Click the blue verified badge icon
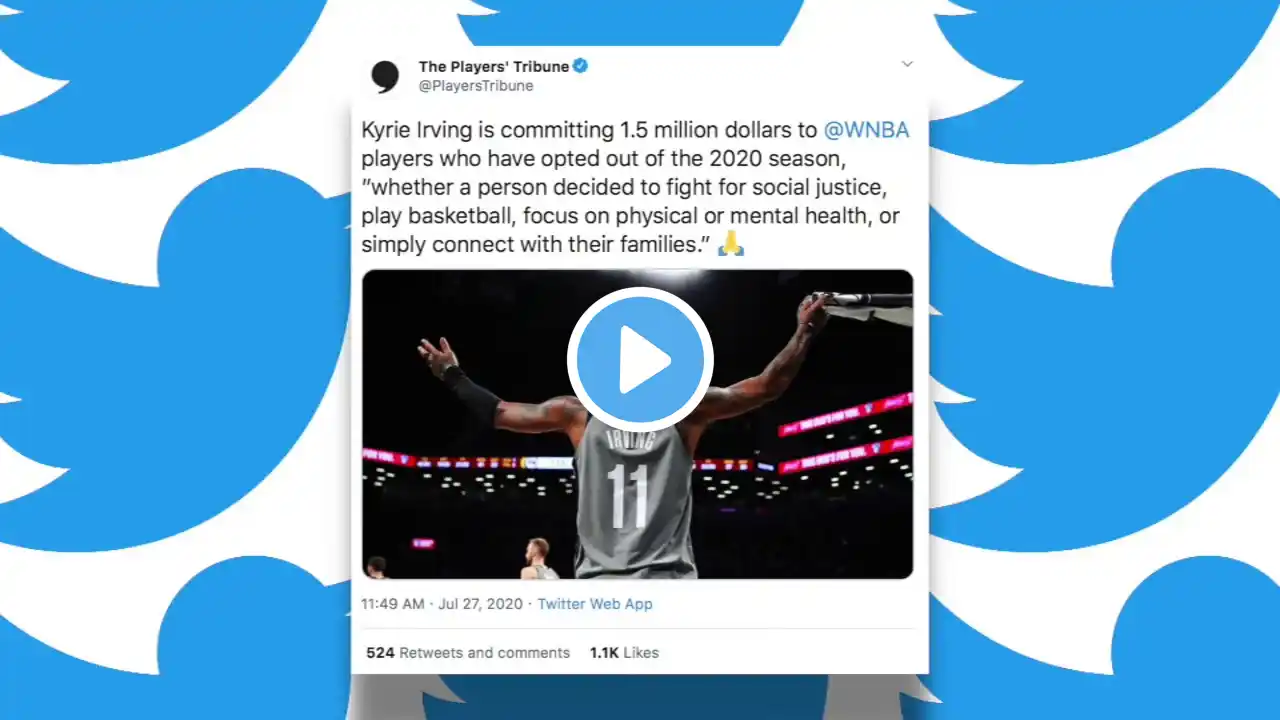 click(580, 66)
